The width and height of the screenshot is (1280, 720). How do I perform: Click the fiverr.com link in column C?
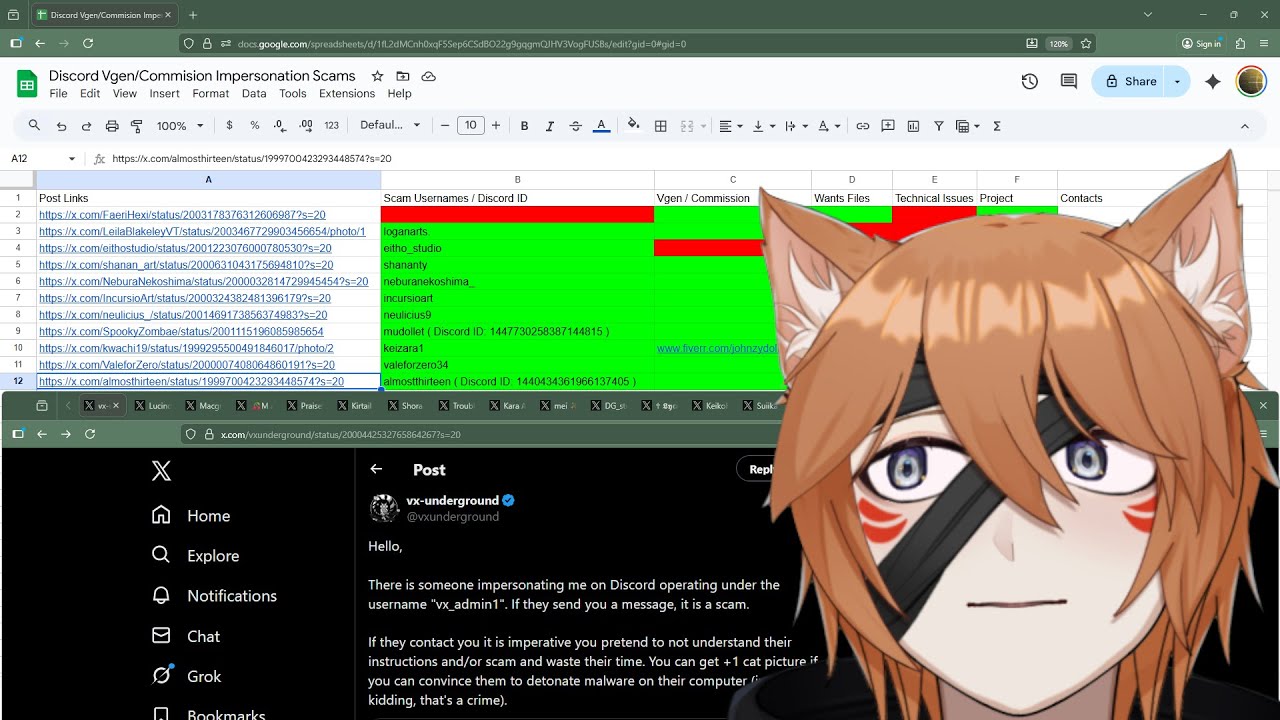tap(718, 348)
